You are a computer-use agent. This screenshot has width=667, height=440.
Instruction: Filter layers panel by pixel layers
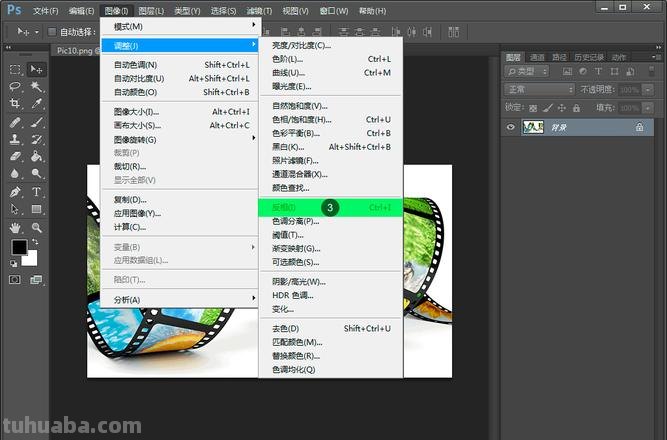click(x=567, y=71)
